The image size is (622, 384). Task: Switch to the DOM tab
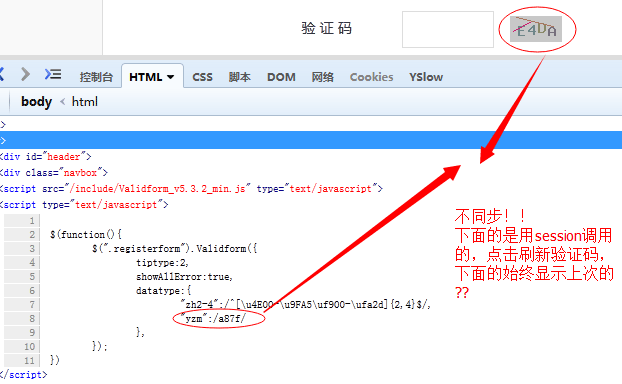[281, 77]
